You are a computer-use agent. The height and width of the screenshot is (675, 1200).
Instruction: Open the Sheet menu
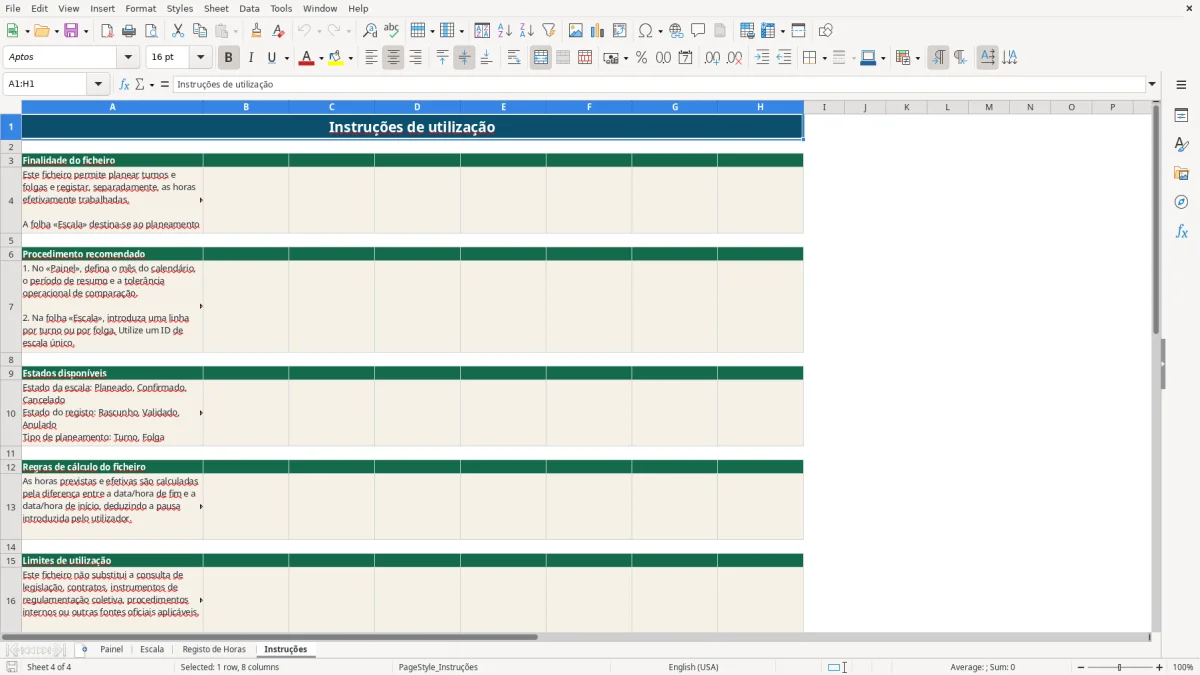pyautogui.click(x=216, y=8)
